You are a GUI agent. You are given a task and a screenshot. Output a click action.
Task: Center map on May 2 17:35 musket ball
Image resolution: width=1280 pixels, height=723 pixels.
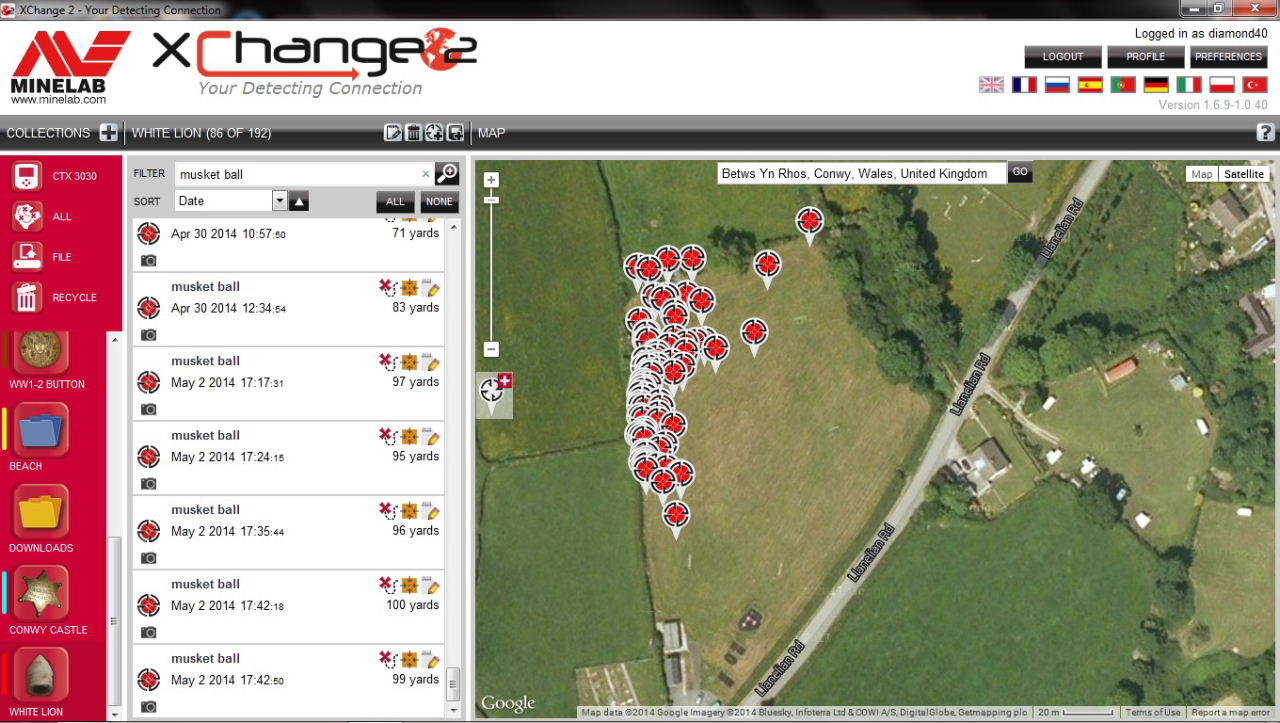[x=409, y=511]
